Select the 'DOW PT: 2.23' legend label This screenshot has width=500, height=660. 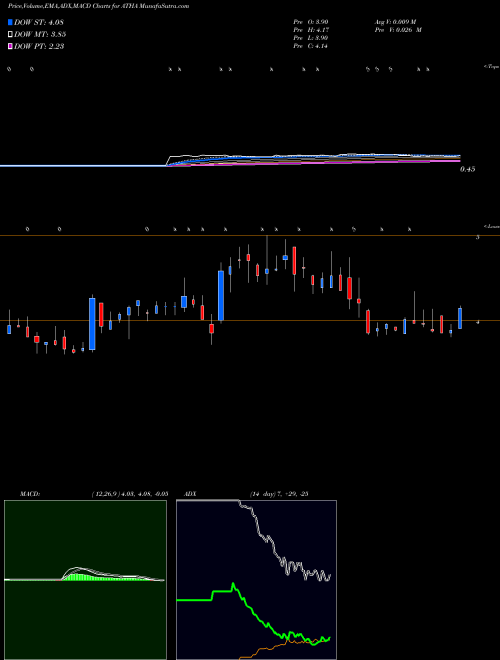(39, 46)
